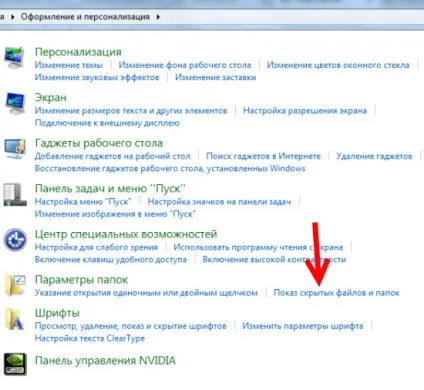
Task: Expand arrow after Оформление и персонализация breadcrumb
Action: (x=158, y=17)
